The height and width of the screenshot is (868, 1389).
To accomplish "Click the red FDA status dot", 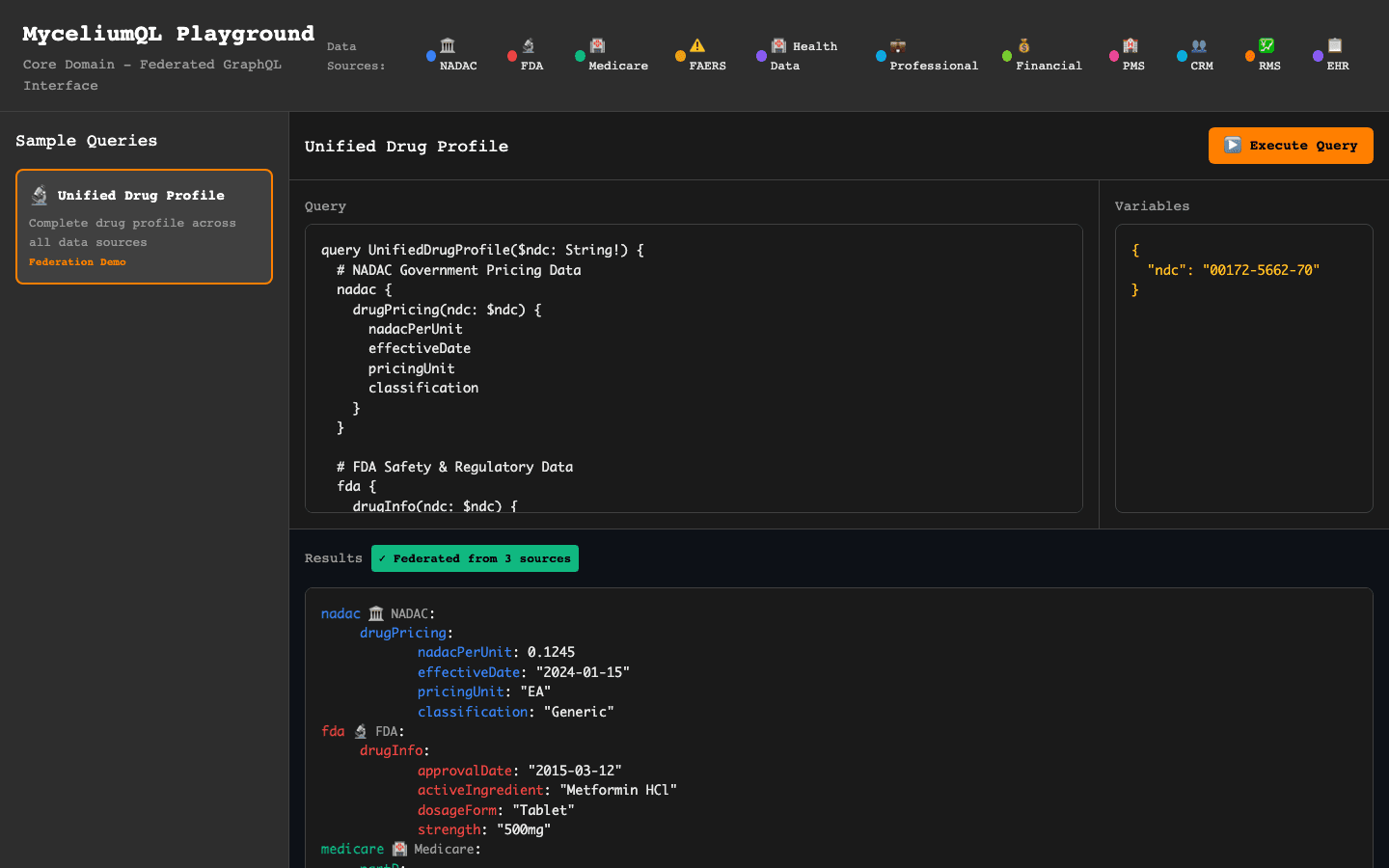I will (512, 56).
